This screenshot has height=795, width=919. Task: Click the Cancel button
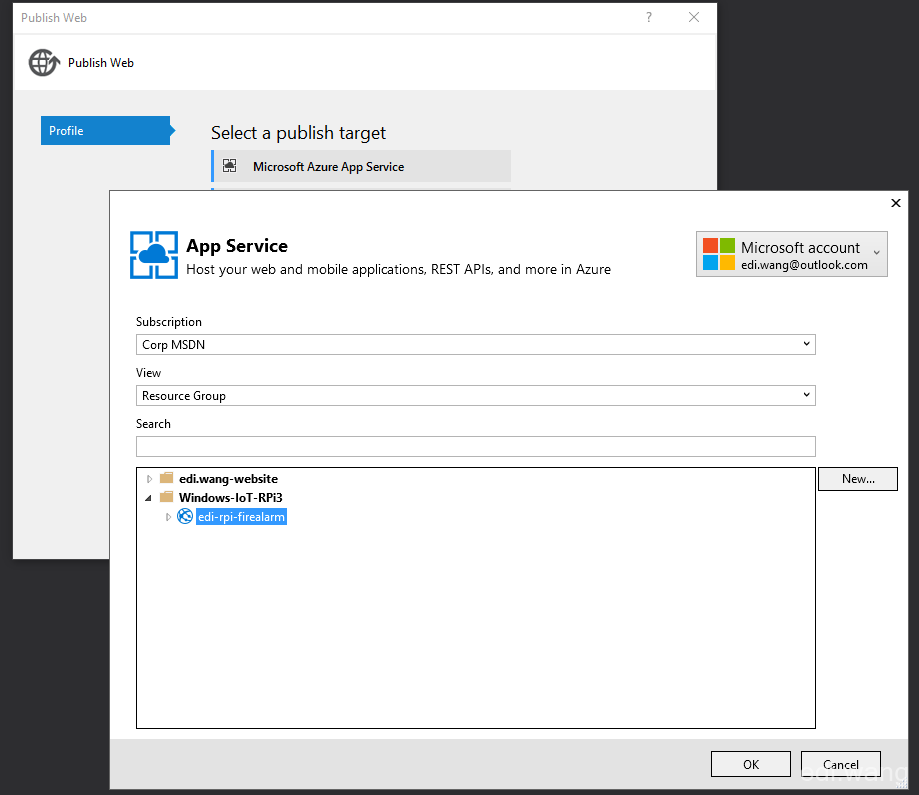click(x=840, y=764)
